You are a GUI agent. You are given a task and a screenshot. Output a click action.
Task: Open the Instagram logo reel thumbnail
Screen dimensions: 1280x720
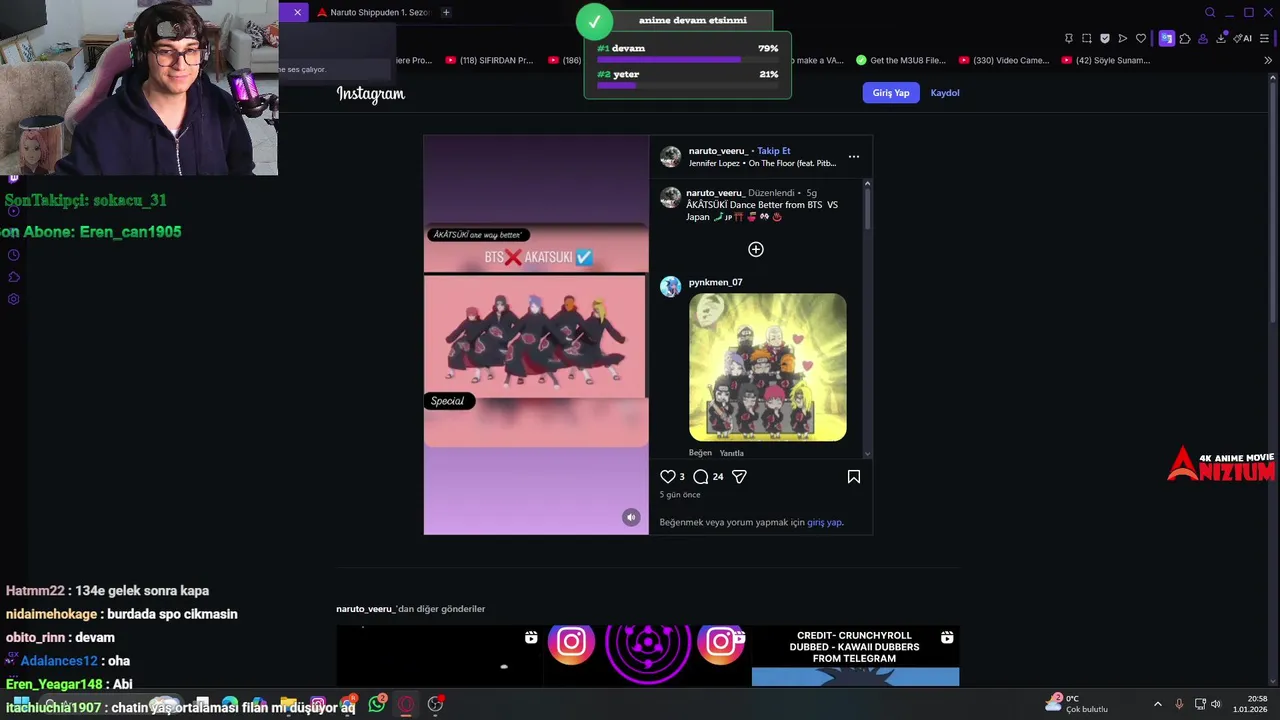pos(647,656)
